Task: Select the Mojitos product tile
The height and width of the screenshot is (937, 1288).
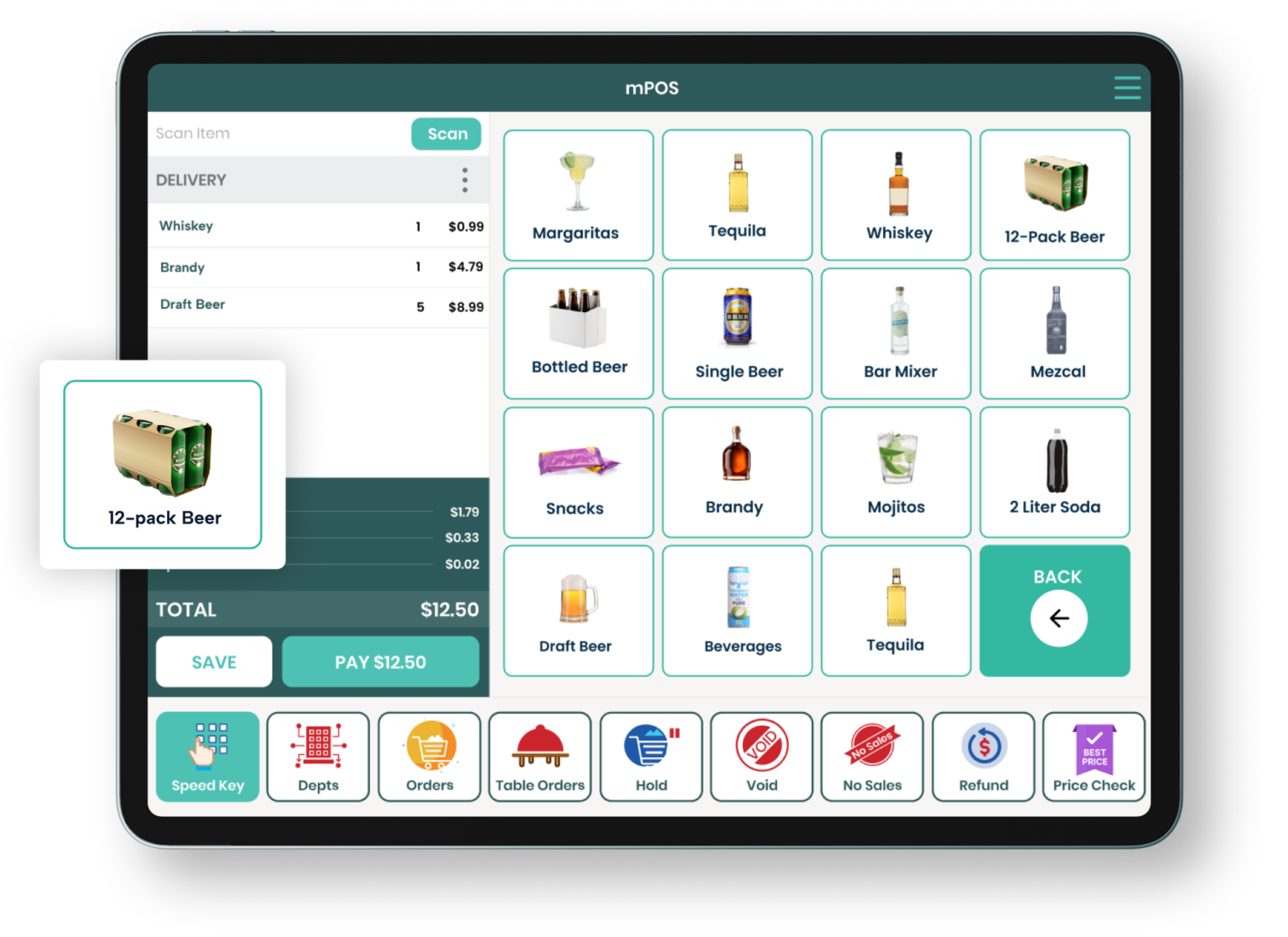Action: [x=896, y=472]
